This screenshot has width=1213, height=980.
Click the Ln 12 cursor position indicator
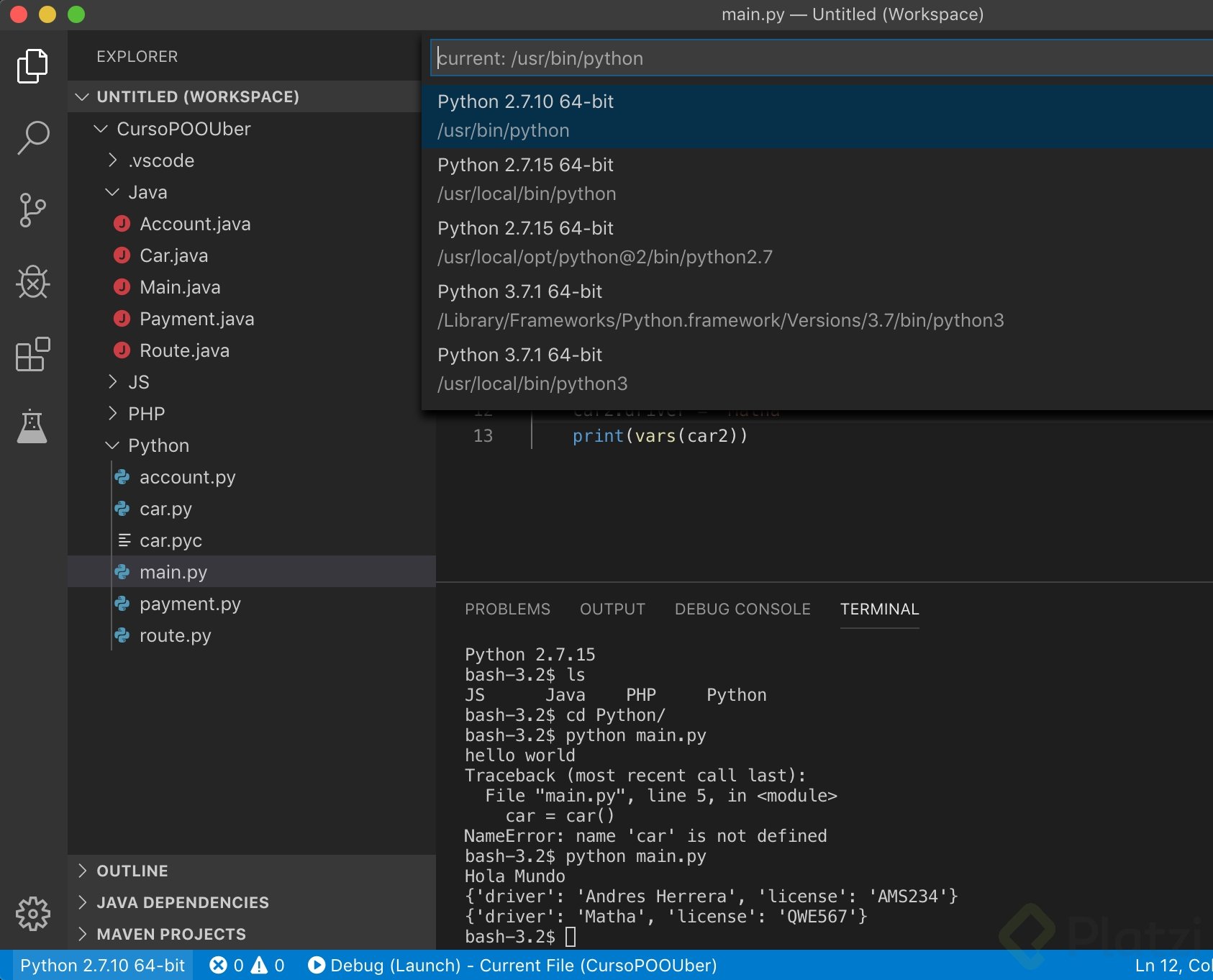pyautogui.click(x=1173, y=965)
